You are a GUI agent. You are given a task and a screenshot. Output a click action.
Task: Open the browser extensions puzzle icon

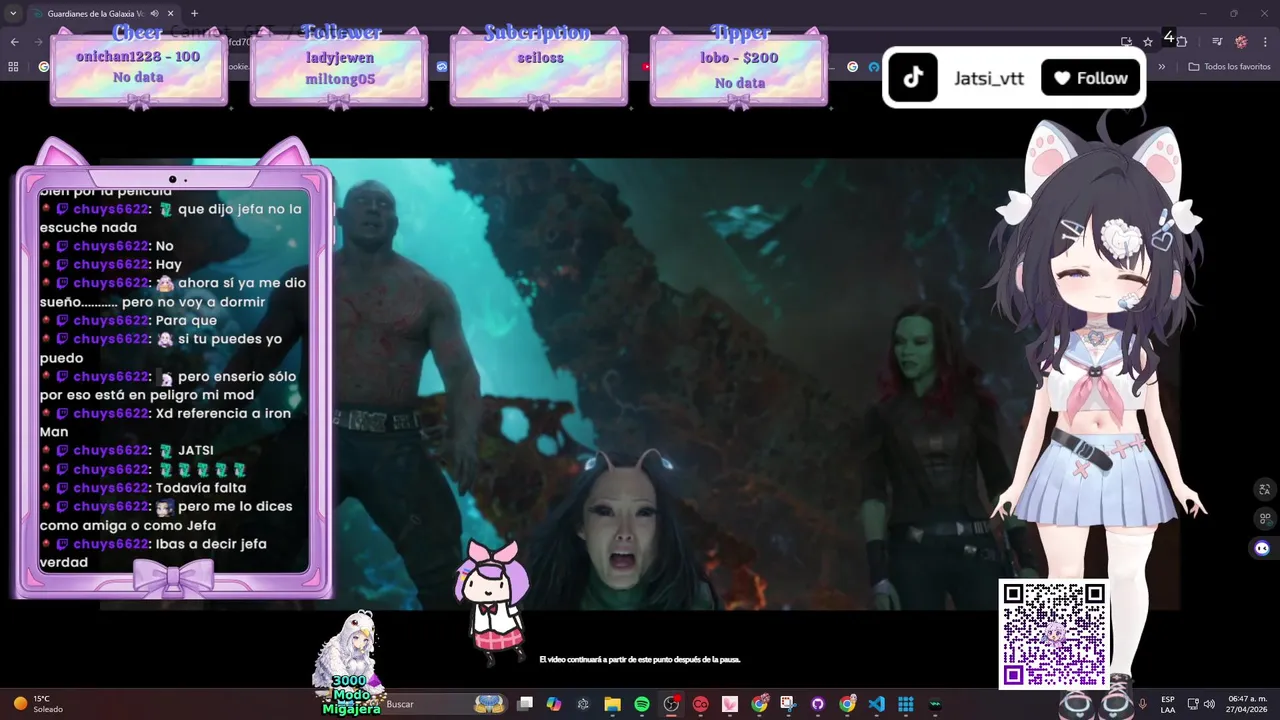1182,42
